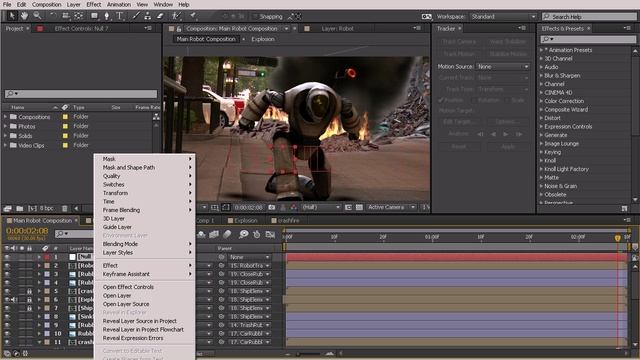Select the Puppet Pin tool
640x360 pixels.
(x=192, y=16)
